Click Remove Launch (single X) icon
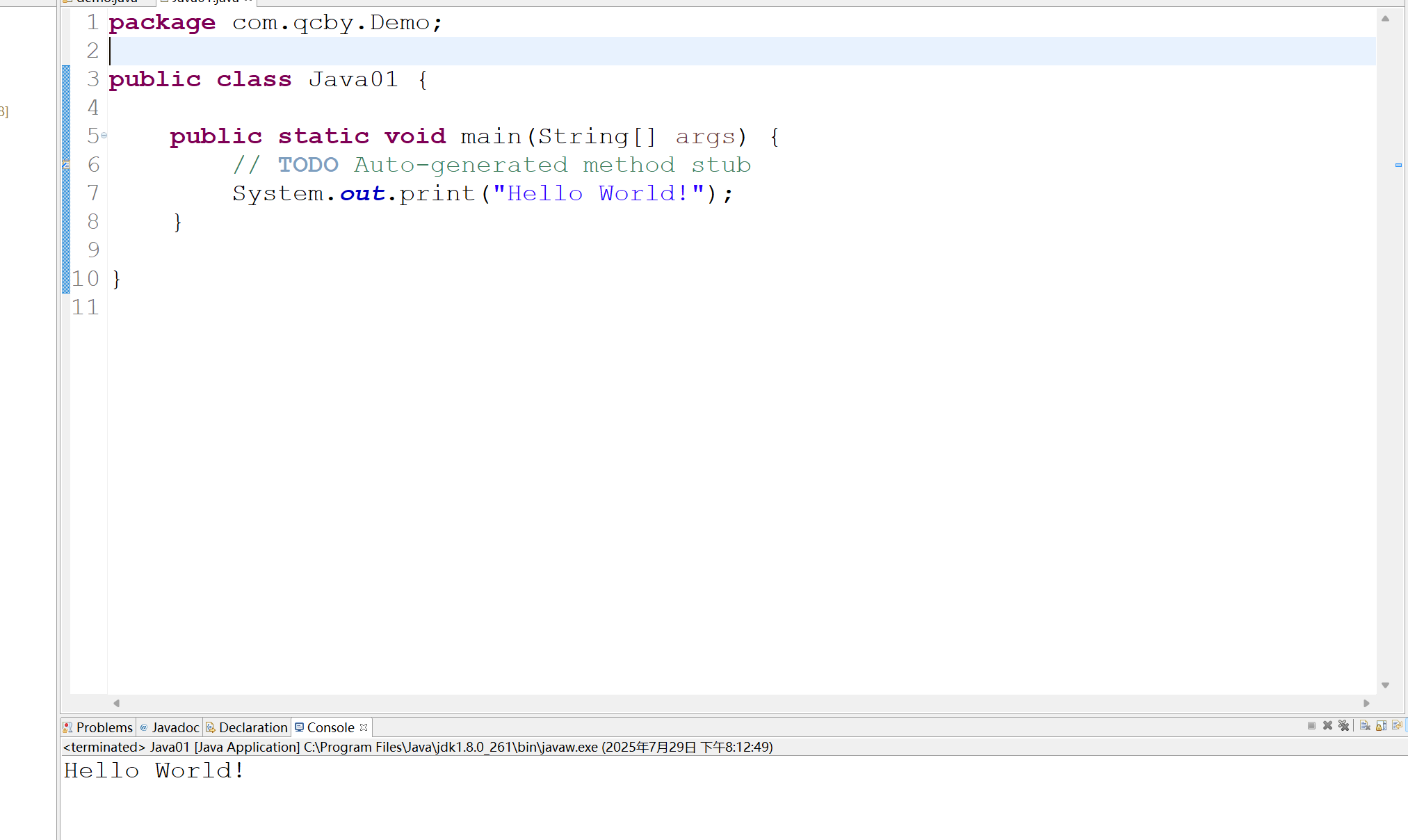This screenshot has width=1408, height=840. click(1327, 726)
